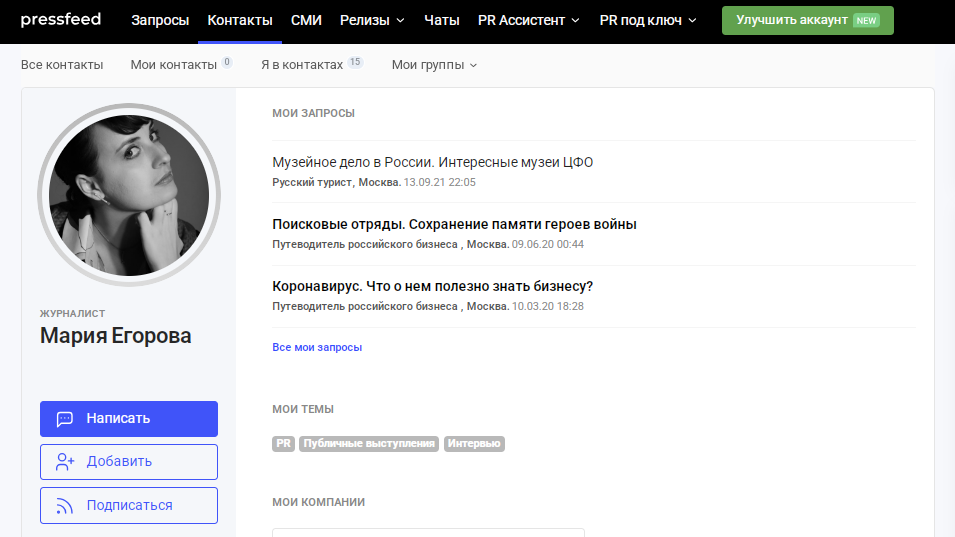Click the Написать message button
The width and height of the screenshot is (955, 537).
coord(129,419)
